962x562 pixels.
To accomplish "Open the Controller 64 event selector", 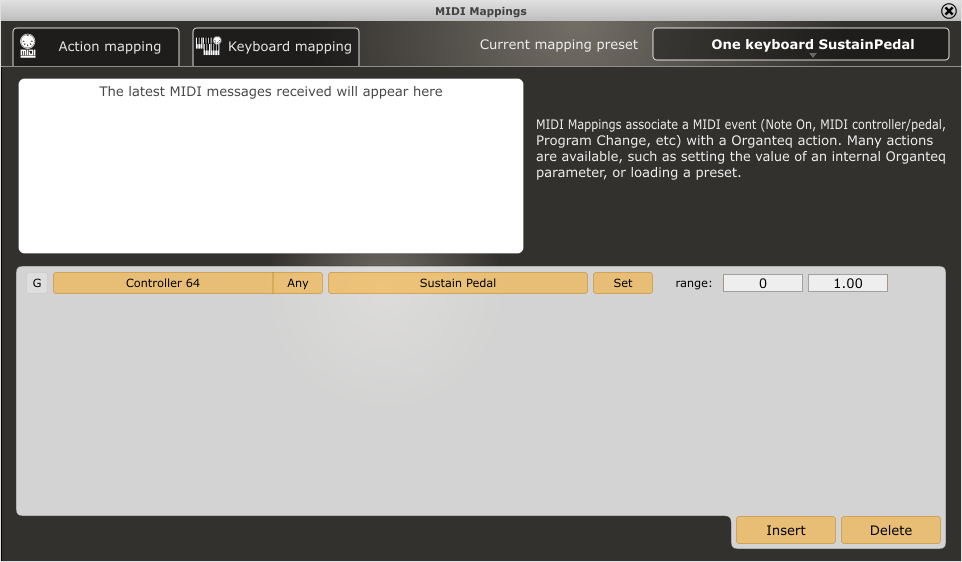I will coord(163,283).
